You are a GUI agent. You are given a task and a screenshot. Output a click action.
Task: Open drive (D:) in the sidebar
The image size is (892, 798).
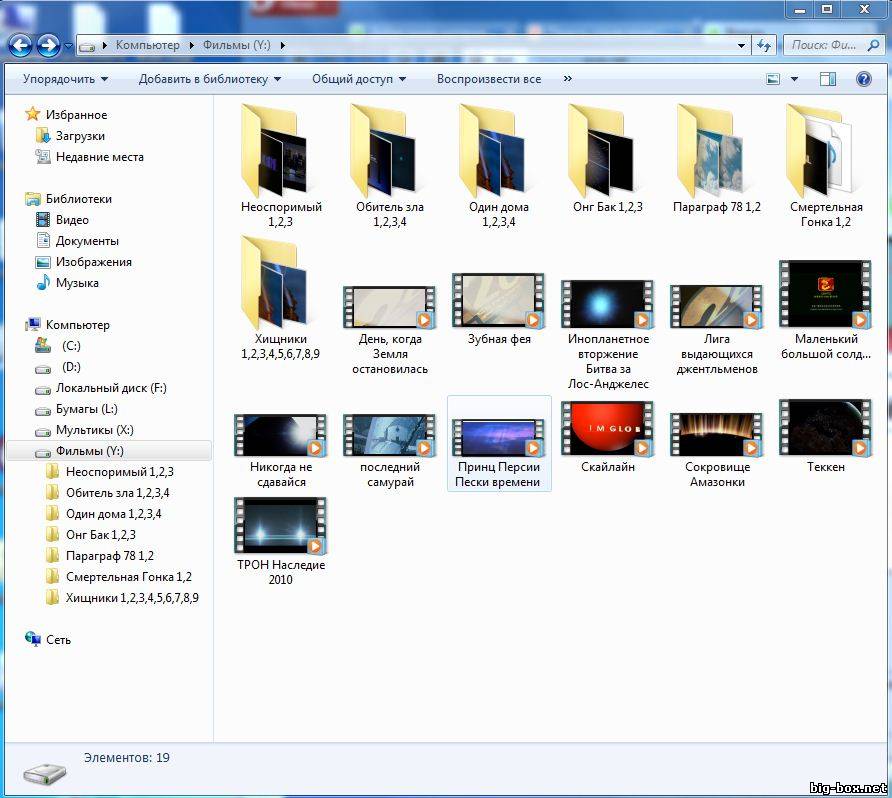coord(71,367)
